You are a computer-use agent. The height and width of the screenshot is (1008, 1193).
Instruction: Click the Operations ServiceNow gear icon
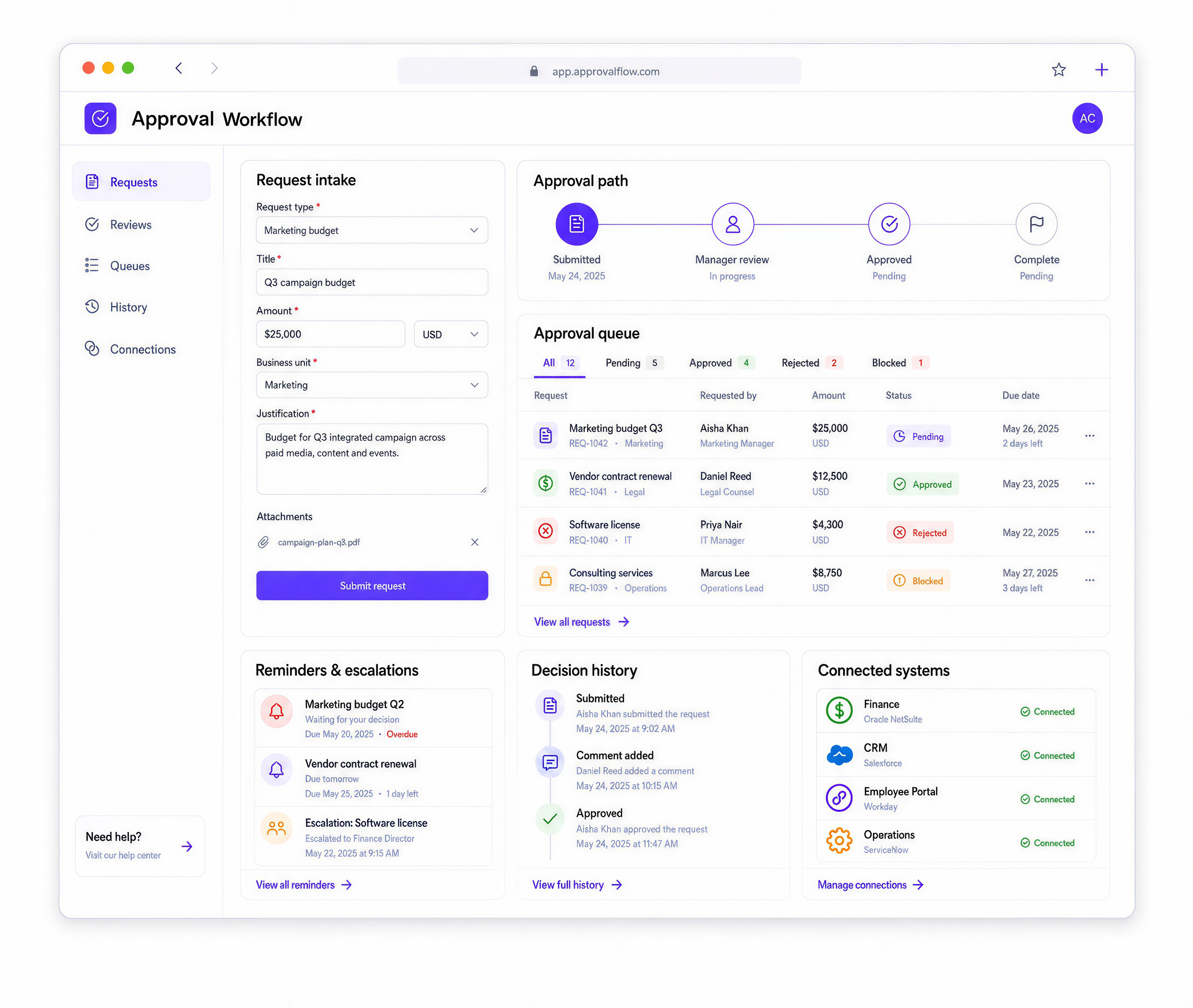click(x=839, y=840)
